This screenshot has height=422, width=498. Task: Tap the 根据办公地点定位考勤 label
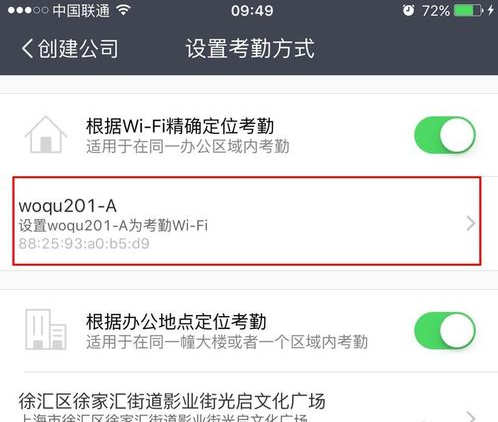pyautogui.click(x=176, y=322)
